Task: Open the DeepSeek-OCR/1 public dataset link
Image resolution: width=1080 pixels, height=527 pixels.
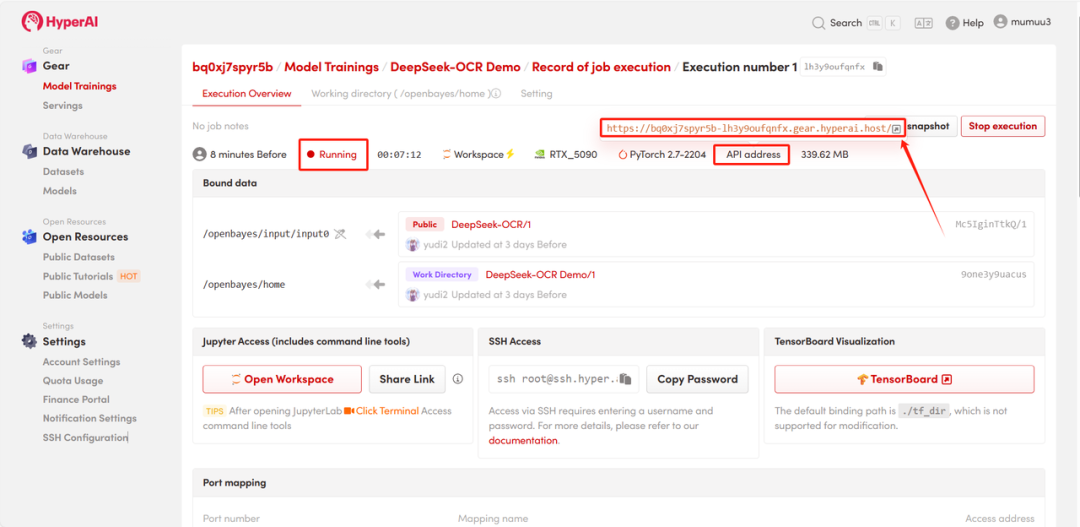Action: pyautogui.click(x=490, y=225)
